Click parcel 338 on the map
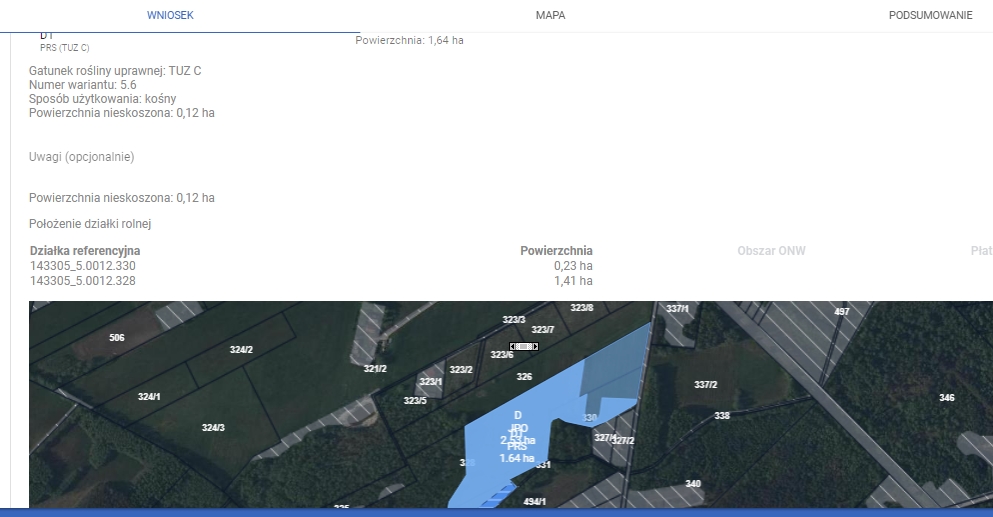 click(722, 416)
